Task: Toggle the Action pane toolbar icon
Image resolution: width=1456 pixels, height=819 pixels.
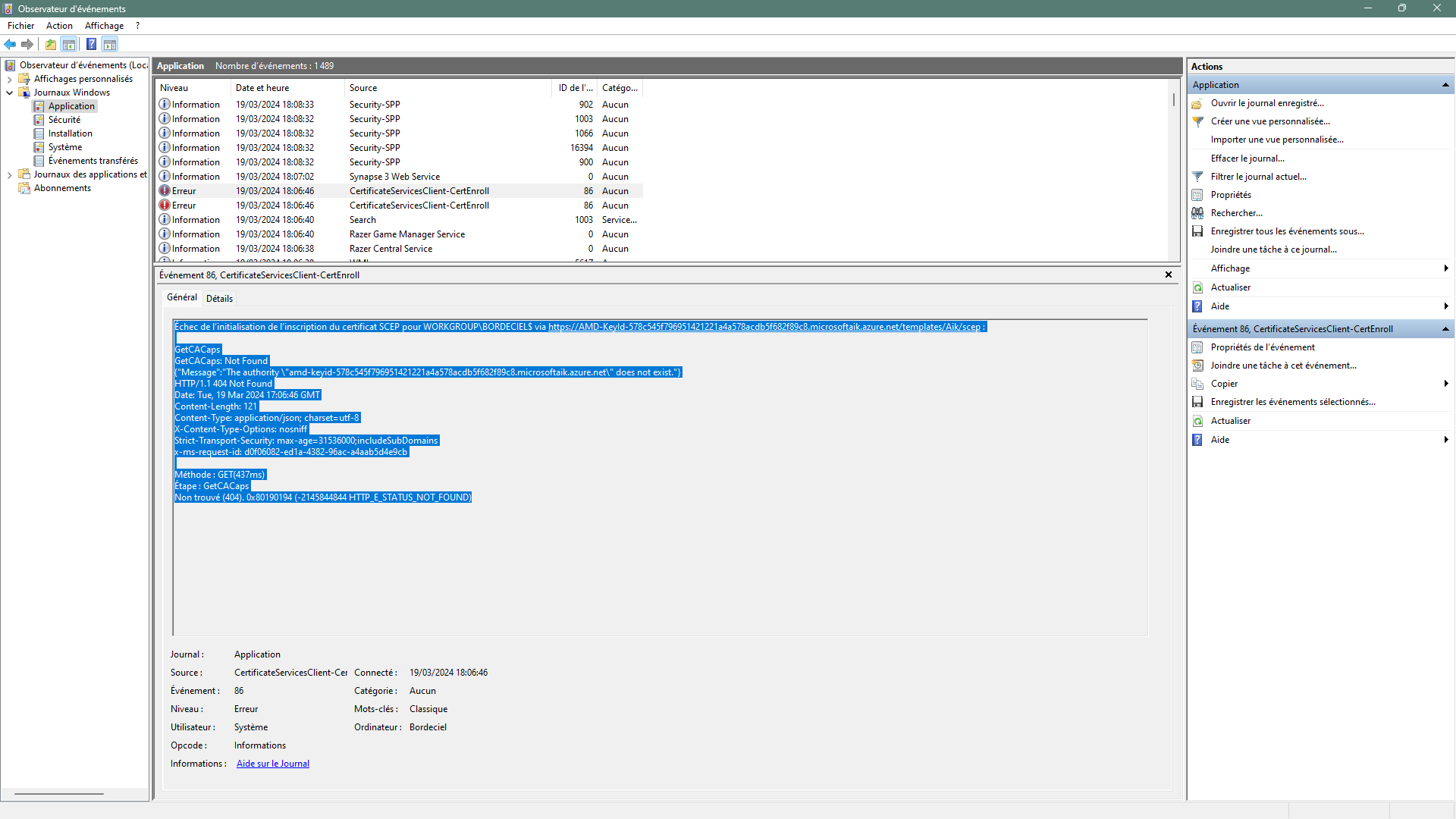Action: pos(110,45)
